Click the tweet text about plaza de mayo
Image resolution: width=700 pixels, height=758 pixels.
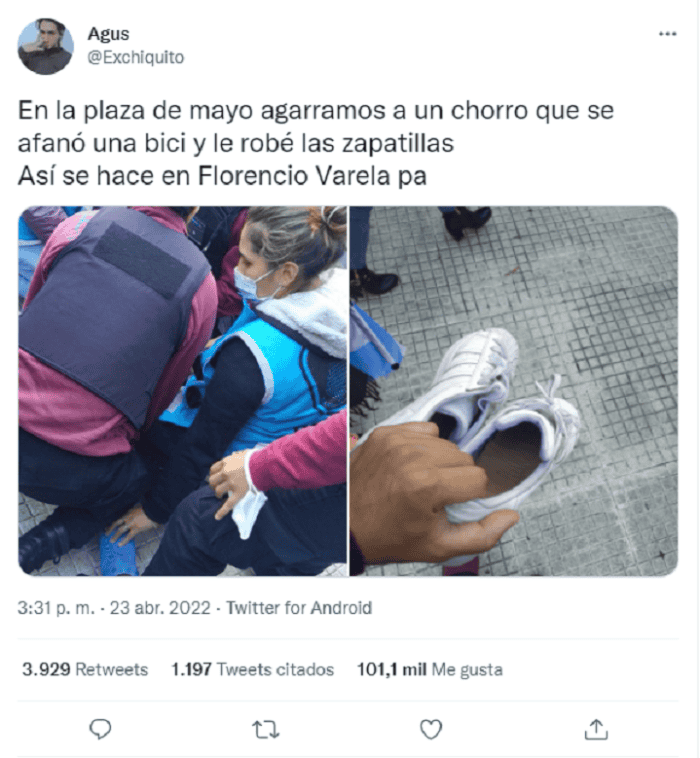tap(316, 127)
